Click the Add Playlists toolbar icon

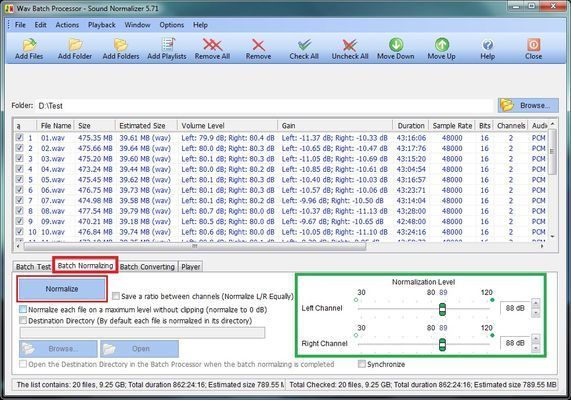pos(167,45)
